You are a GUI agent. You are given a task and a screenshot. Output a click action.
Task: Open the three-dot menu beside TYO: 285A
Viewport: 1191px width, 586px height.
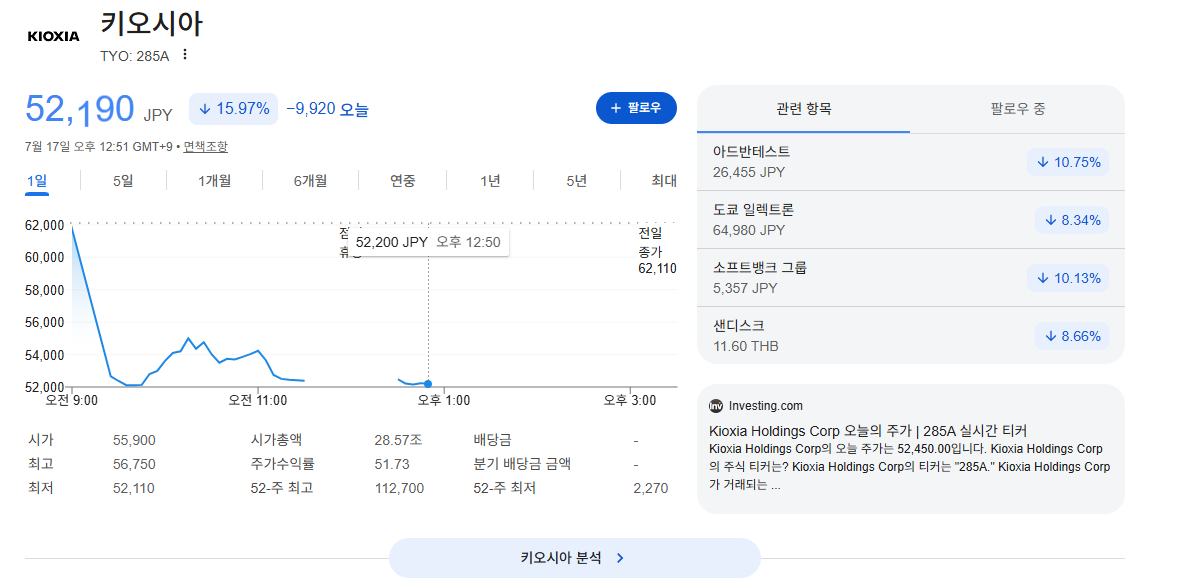[x=185, y=55]
